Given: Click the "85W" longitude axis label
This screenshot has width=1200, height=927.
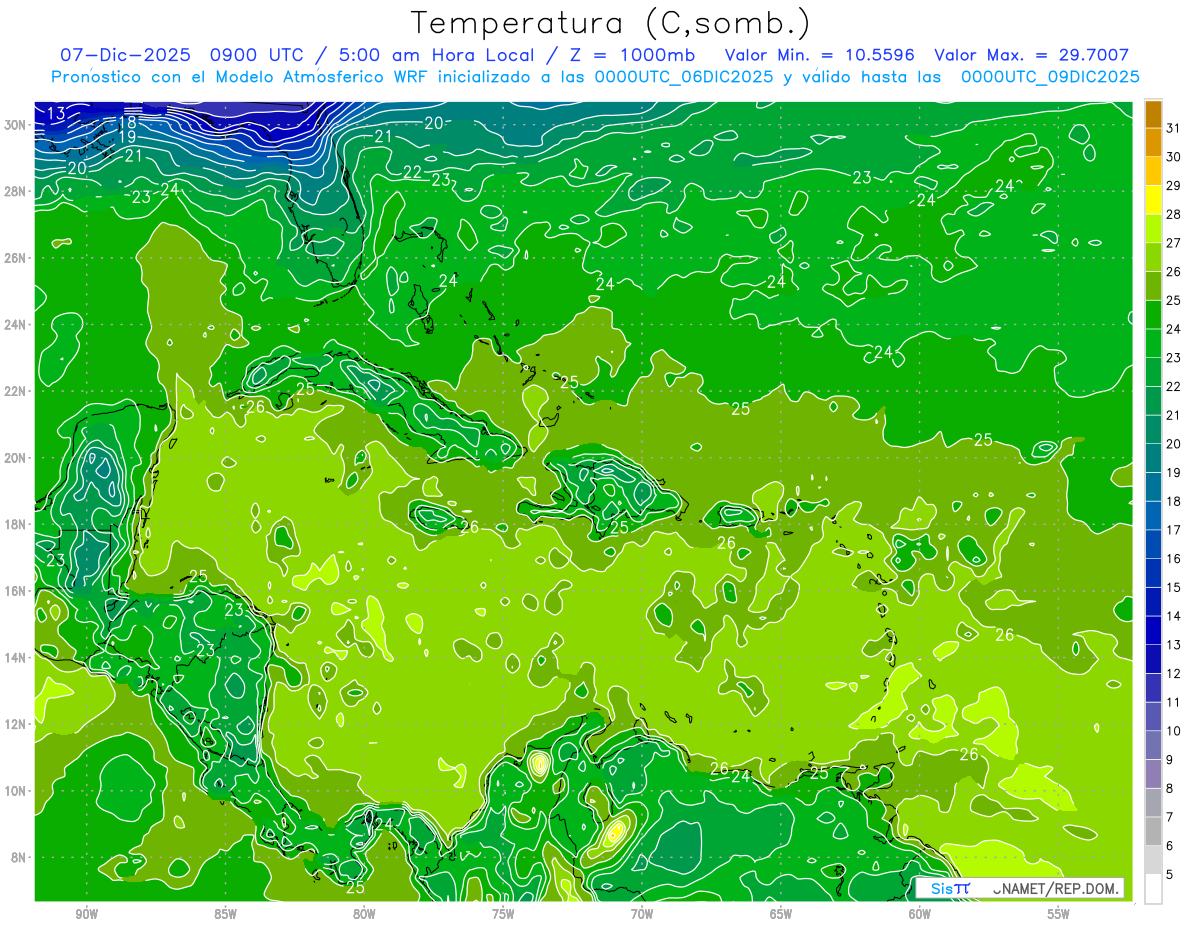Looking at the screenshot, I should point(226,914).
